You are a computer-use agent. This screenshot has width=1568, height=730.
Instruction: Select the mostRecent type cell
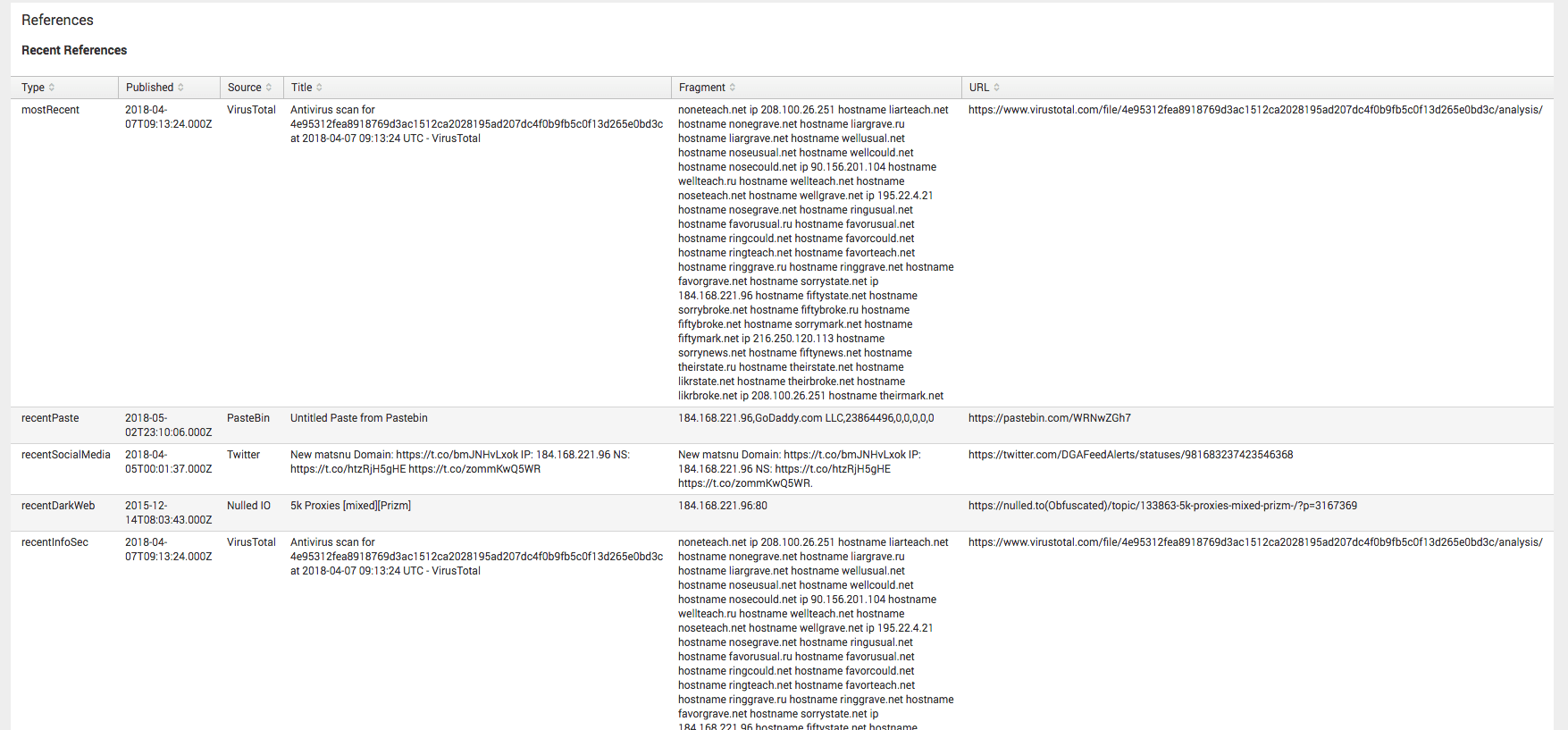point(50,110)
